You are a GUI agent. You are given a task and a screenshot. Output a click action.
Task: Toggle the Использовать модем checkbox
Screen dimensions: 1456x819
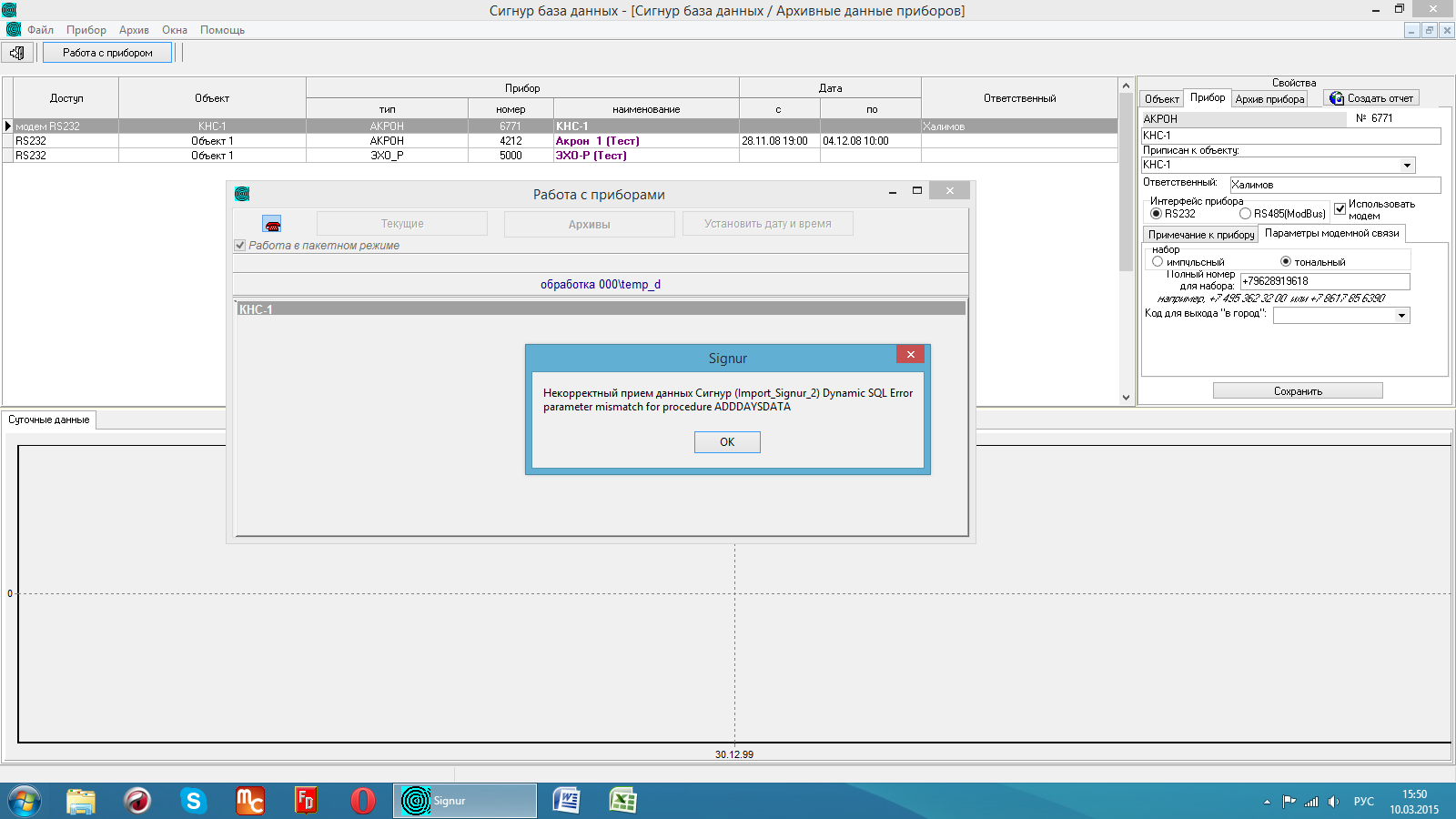1340,209
